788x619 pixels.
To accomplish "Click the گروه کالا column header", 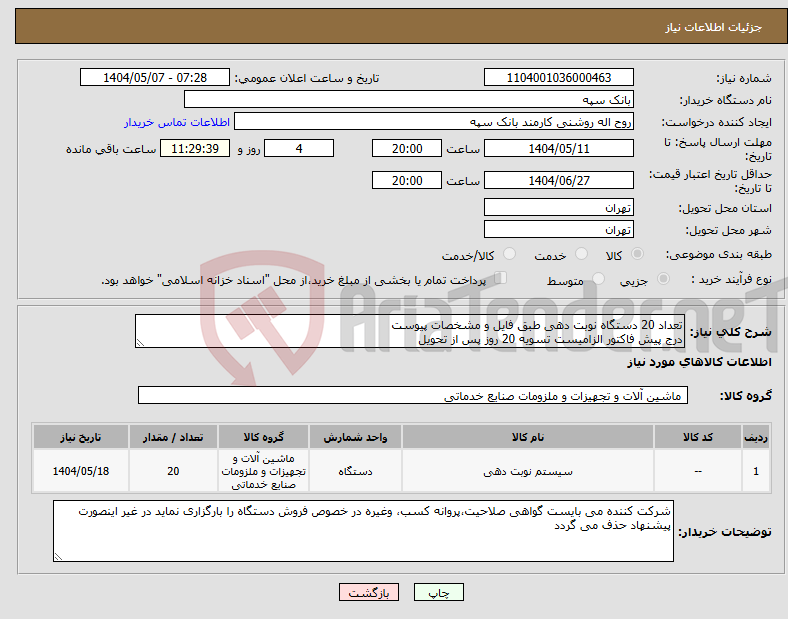I will tap(263, 437).
